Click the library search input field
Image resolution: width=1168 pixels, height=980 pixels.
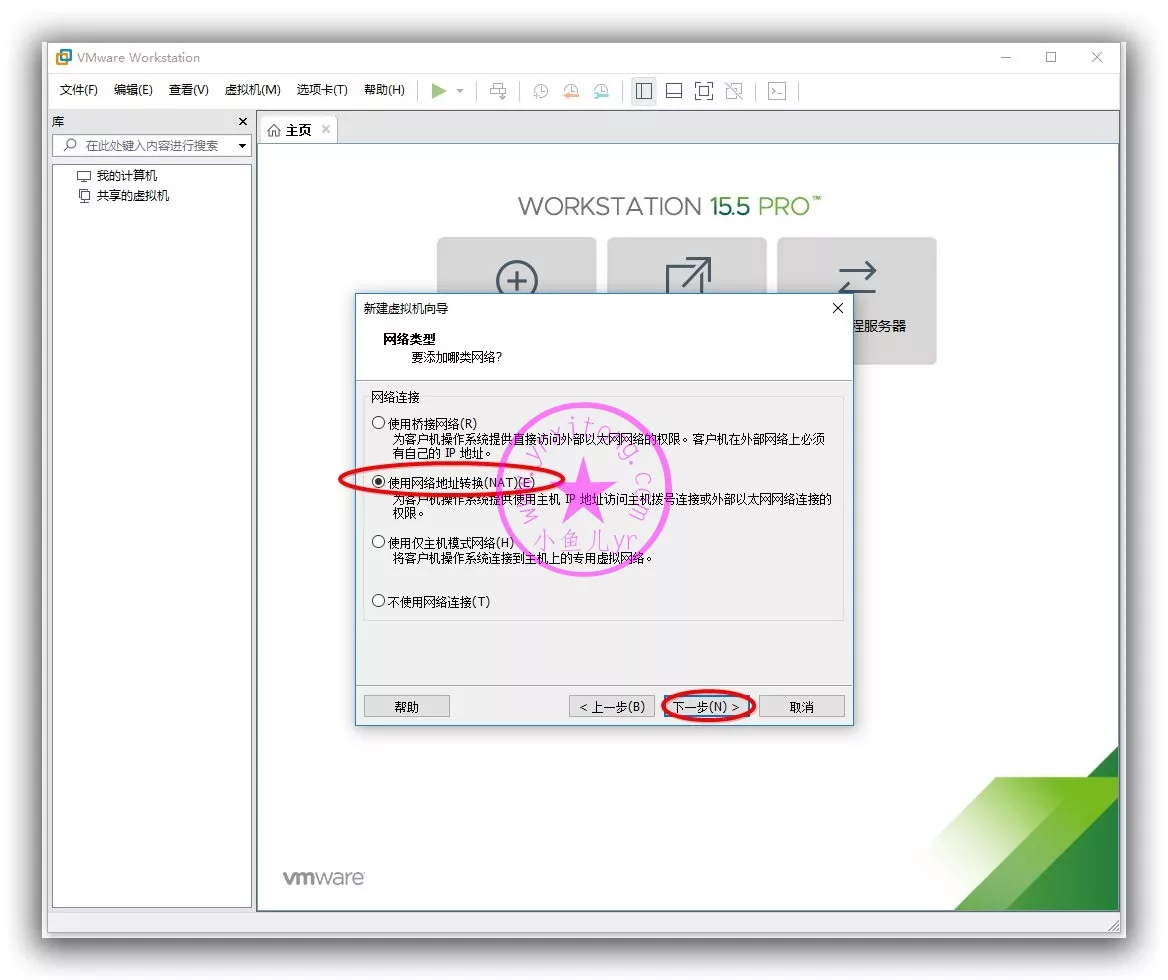(150, 146)
